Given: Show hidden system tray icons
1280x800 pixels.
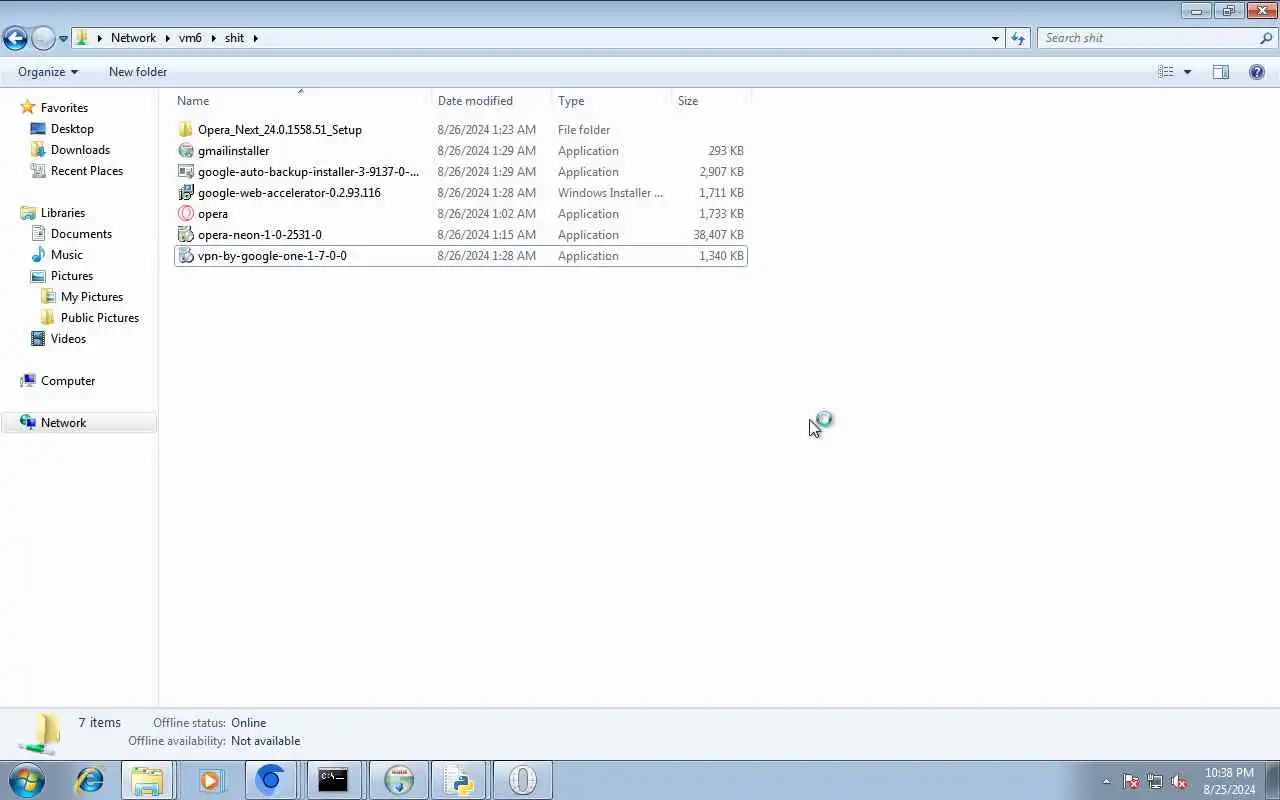Looking at the screenshot, I should click(1106, 781).
